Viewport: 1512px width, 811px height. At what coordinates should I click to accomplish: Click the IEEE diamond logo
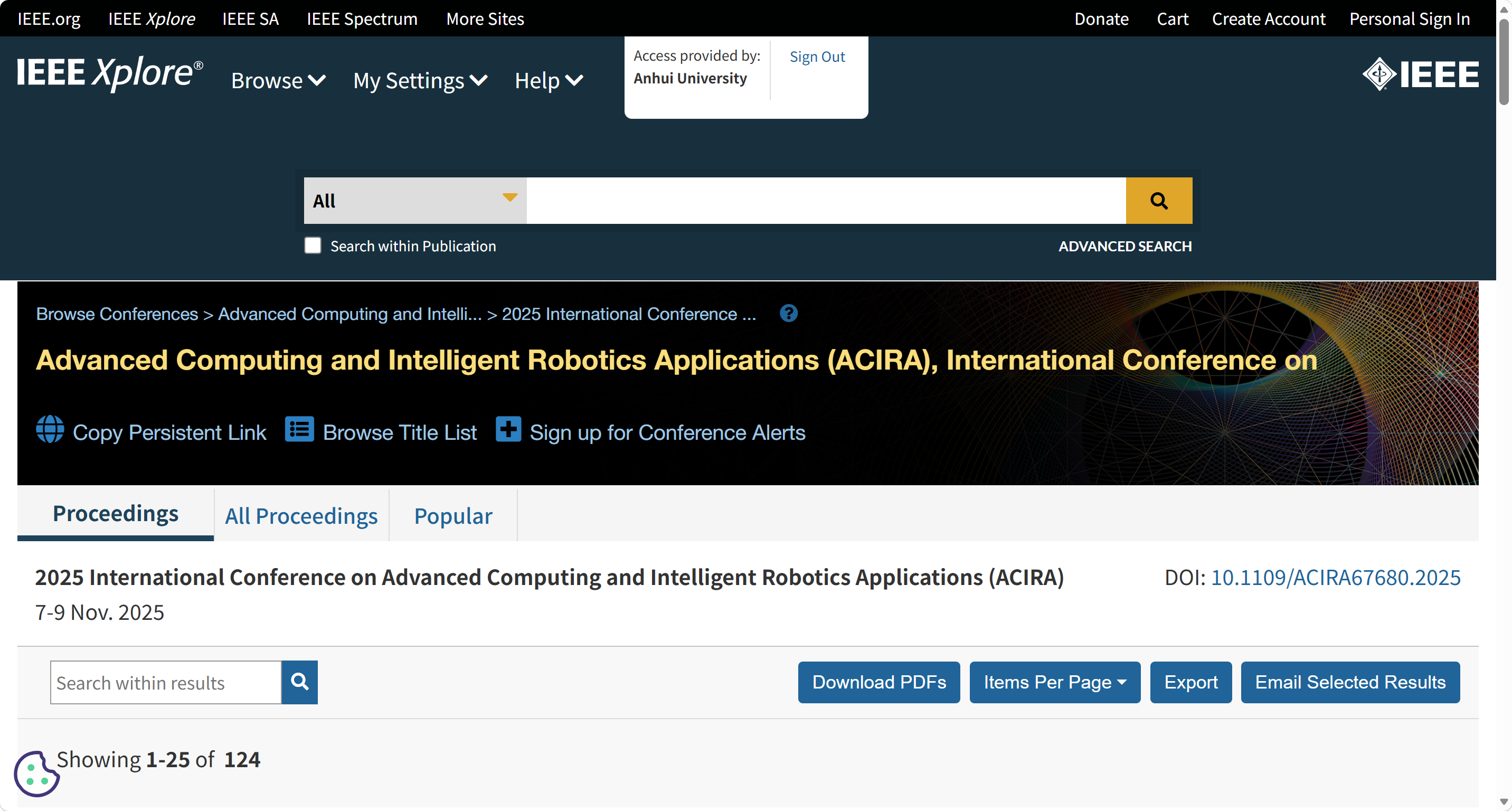pyautogui.click(x=1421, y=74)
